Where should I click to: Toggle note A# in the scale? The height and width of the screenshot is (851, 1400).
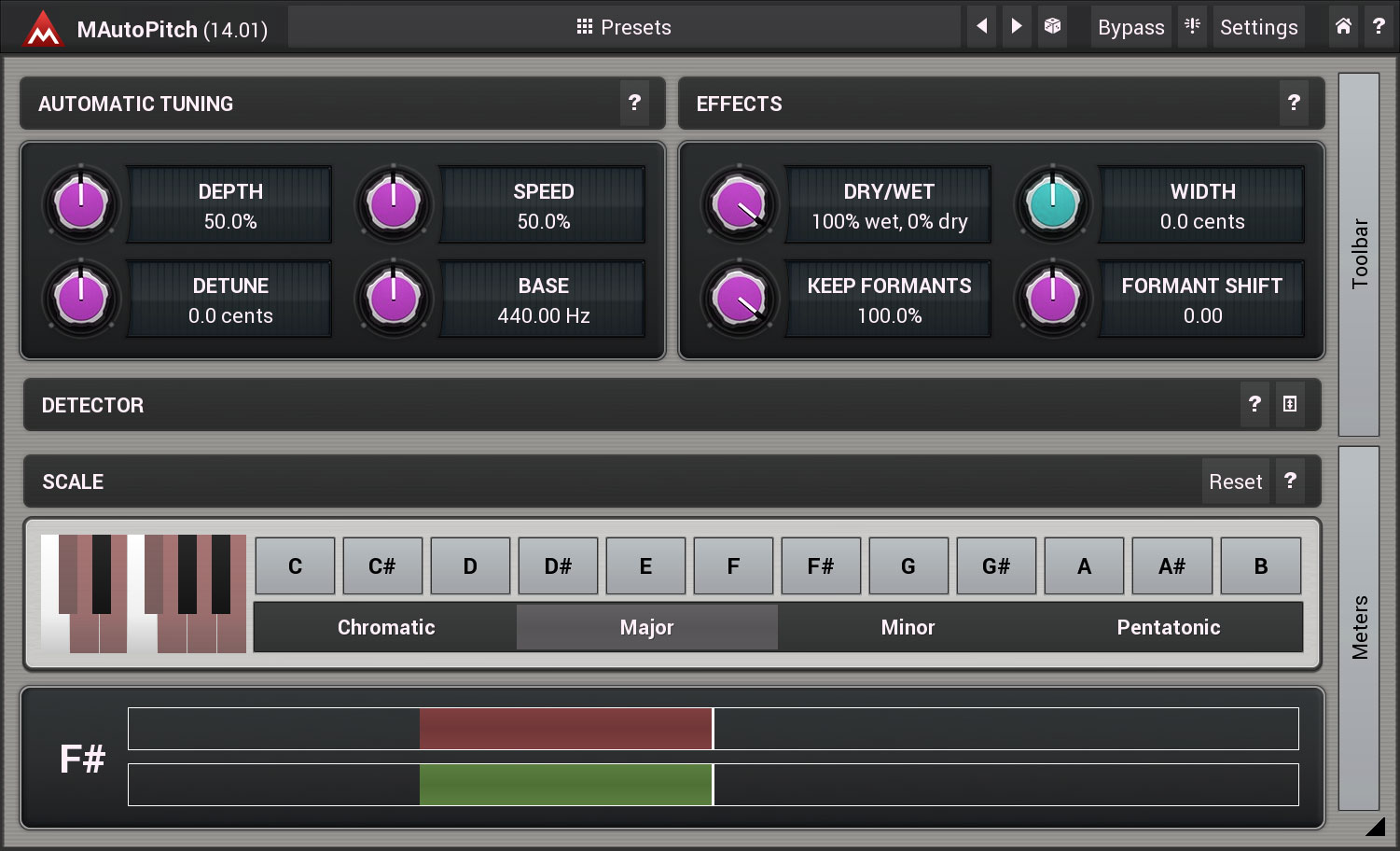[1171, 565]
